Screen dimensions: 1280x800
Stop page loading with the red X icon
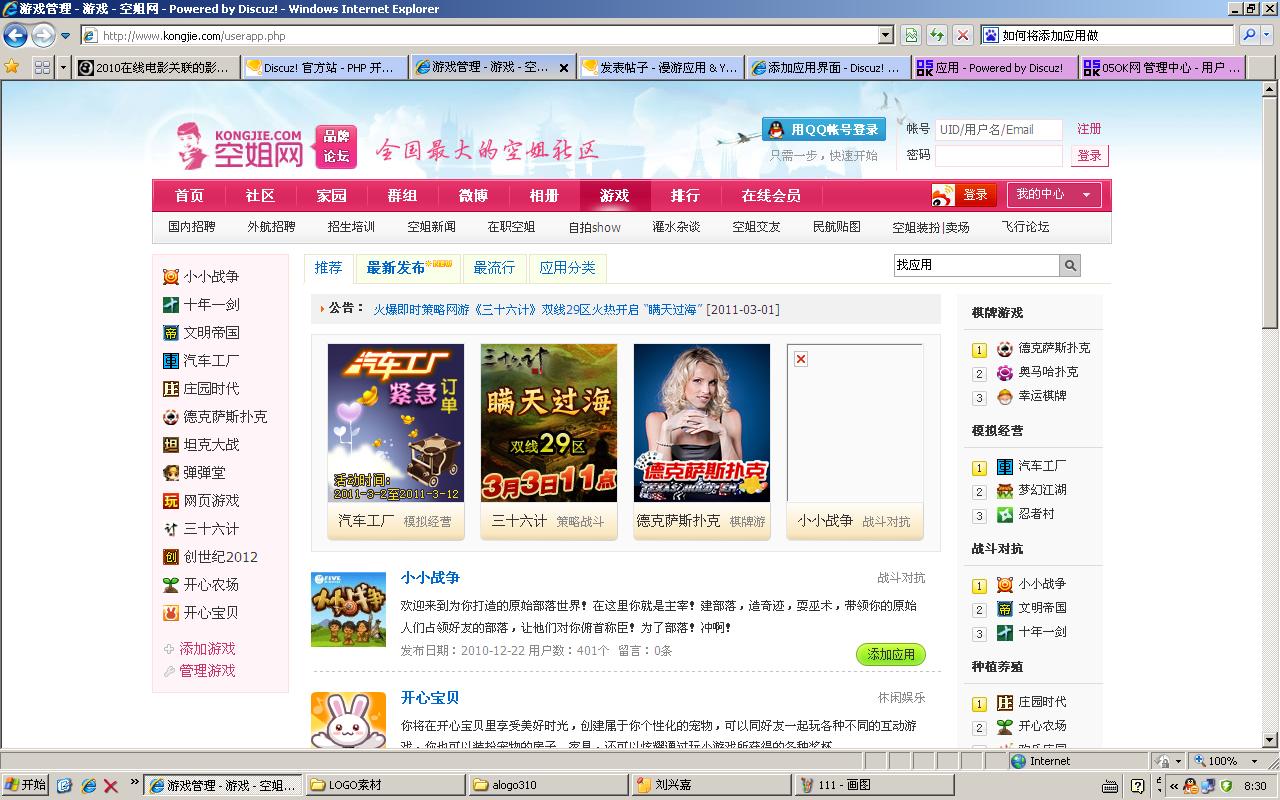coord(963,35)
